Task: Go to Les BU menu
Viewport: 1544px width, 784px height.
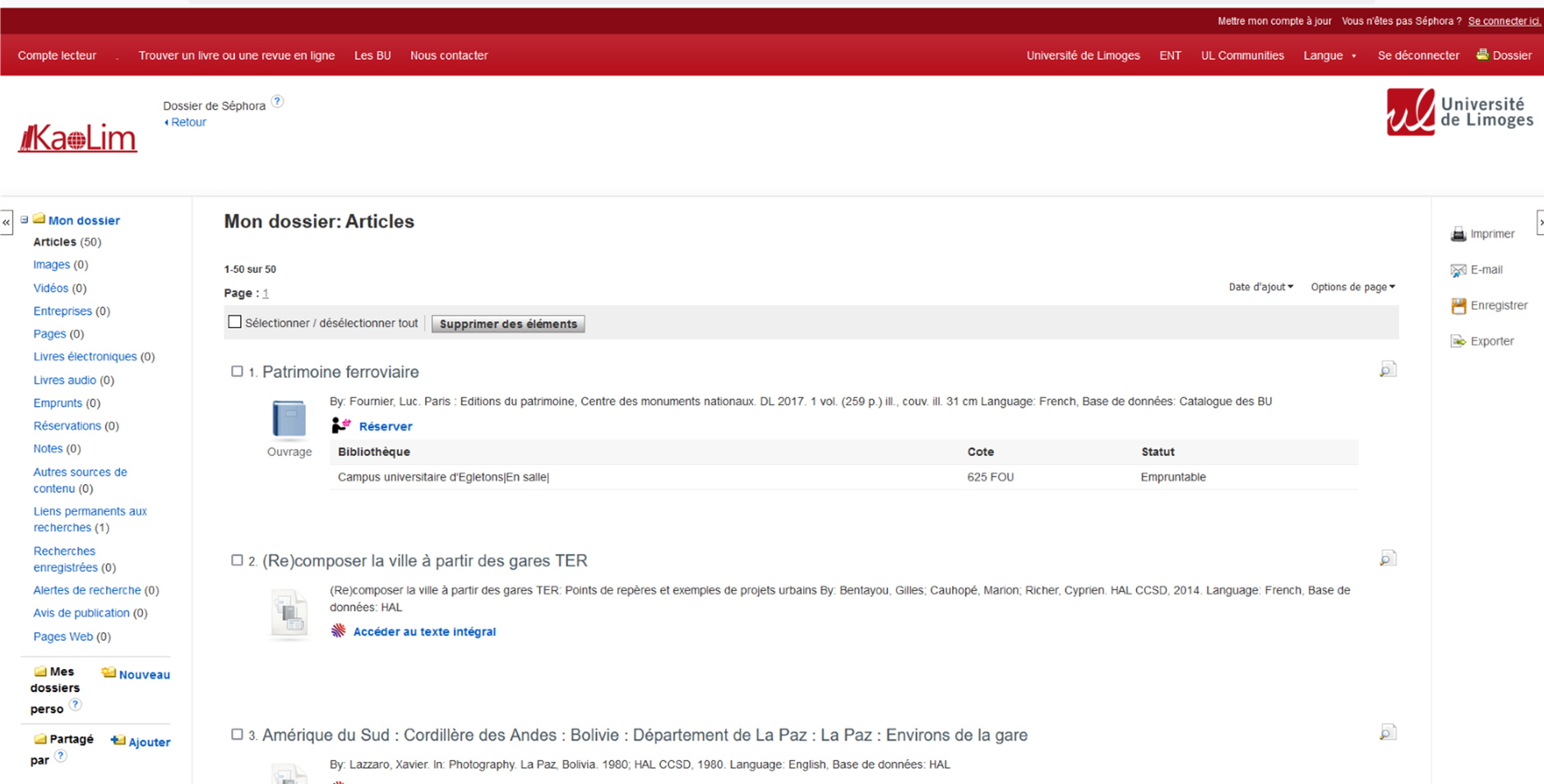Action: [372, 56]
